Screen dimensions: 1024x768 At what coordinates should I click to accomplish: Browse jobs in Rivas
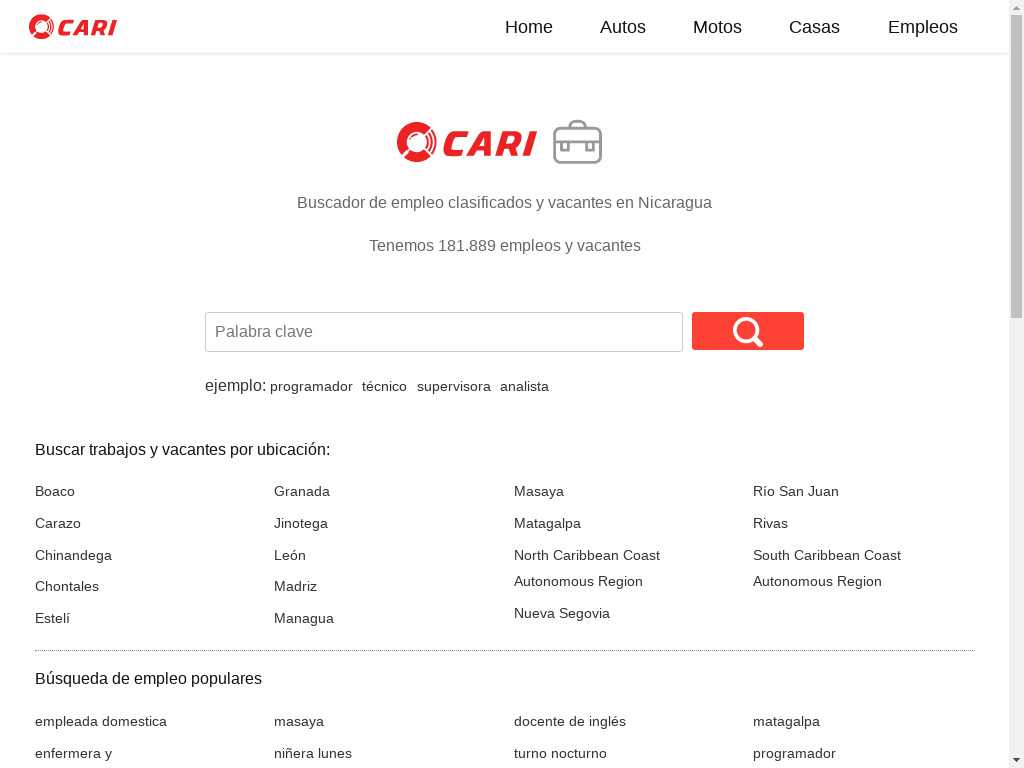[770, 523]
